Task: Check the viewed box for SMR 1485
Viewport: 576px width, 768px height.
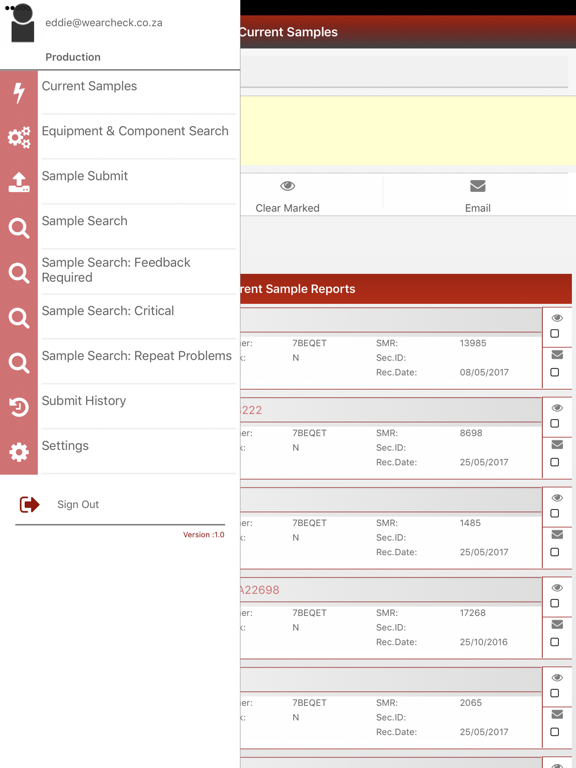Action: pos(554,513)
